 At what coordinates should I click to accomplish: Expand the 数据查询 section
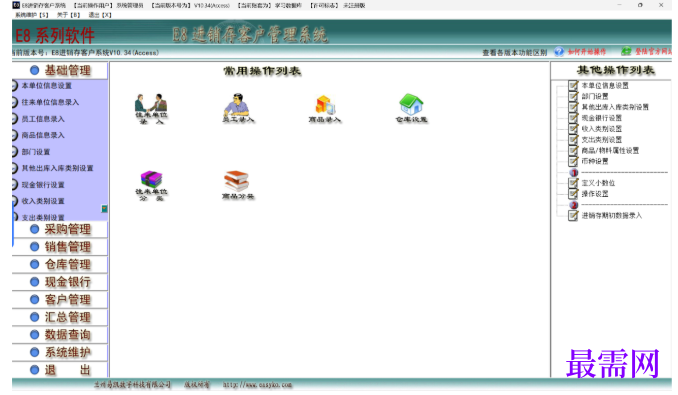[x=60, y=335]
